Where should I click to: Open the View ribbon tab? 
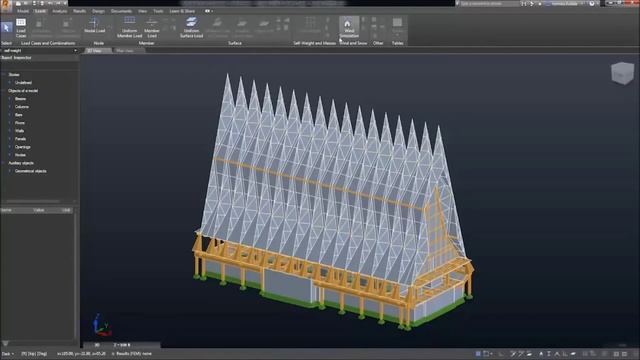pyautogui.click(x=142, y=11)
